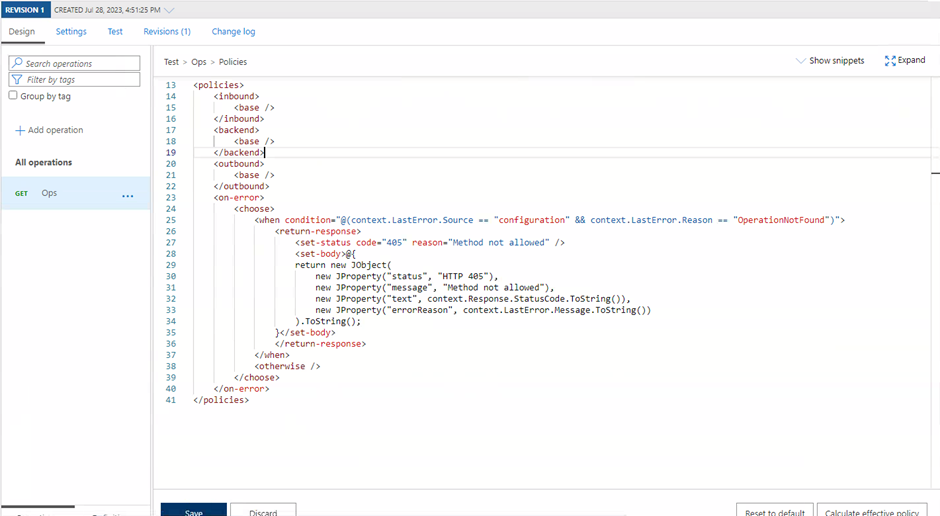Open the Ops operation ellipsis menu
The image size is (940, 516).
tap(128, 196)
